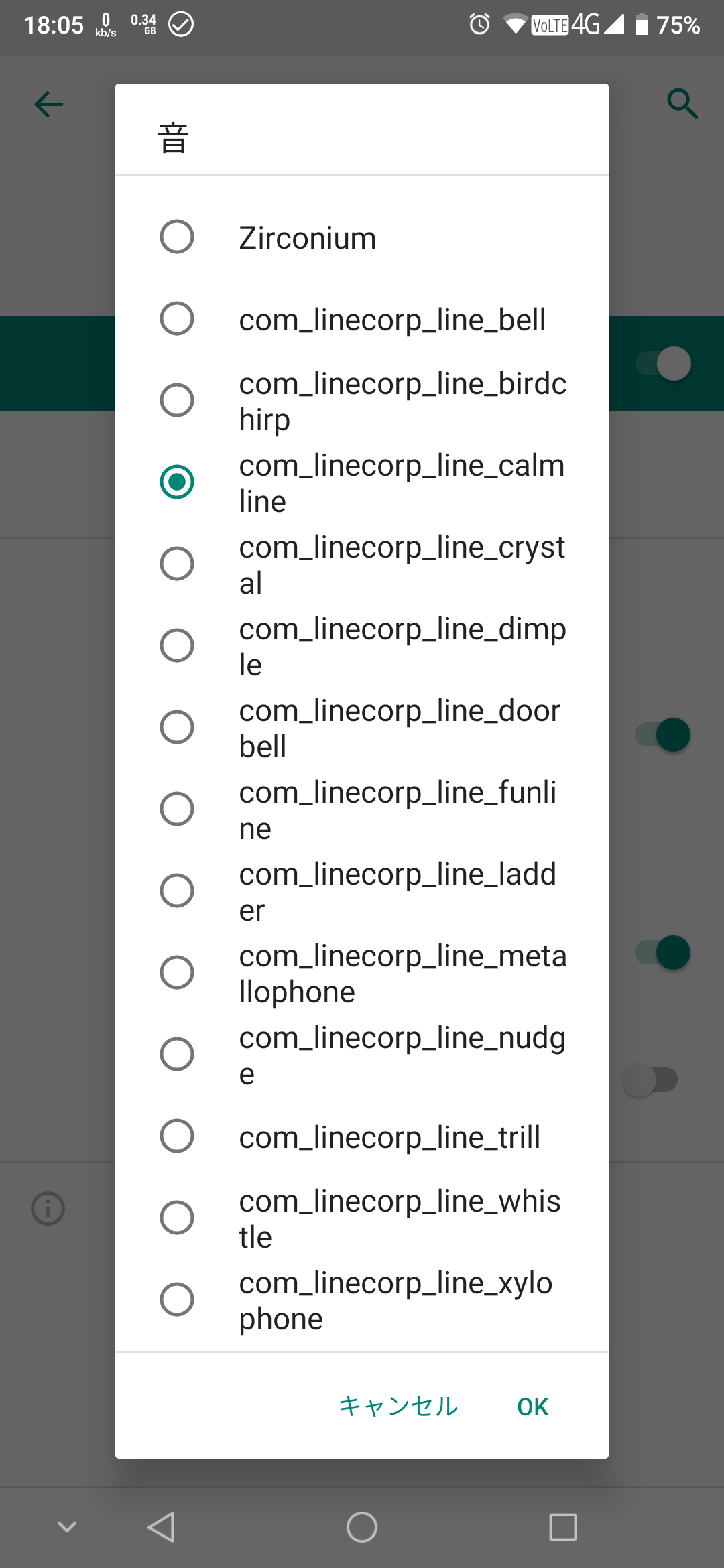The height and width of the screenshot is (1568, 724).
Task: Toggle the switch in the green header
Action: click(x=665, y=364)
